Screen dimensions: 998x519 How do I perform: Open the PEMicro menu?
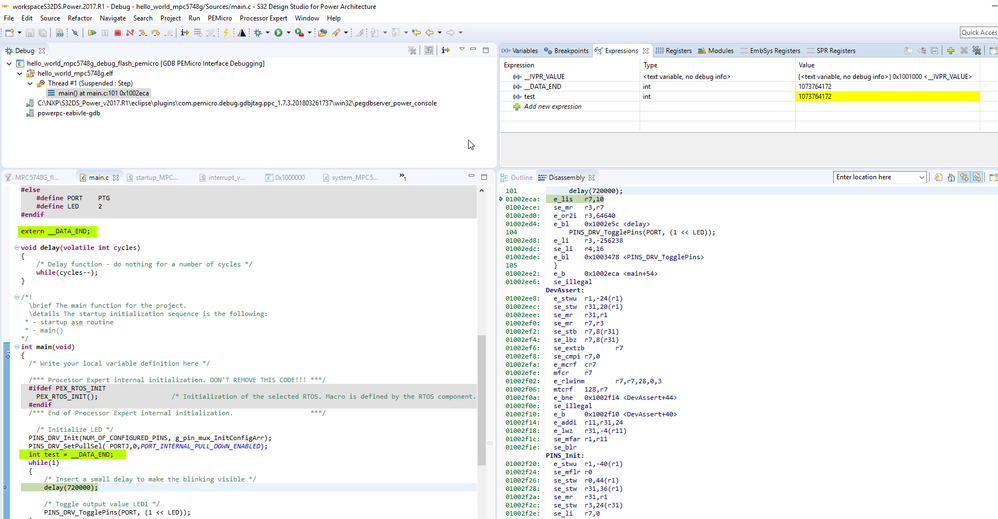[219, 18]
